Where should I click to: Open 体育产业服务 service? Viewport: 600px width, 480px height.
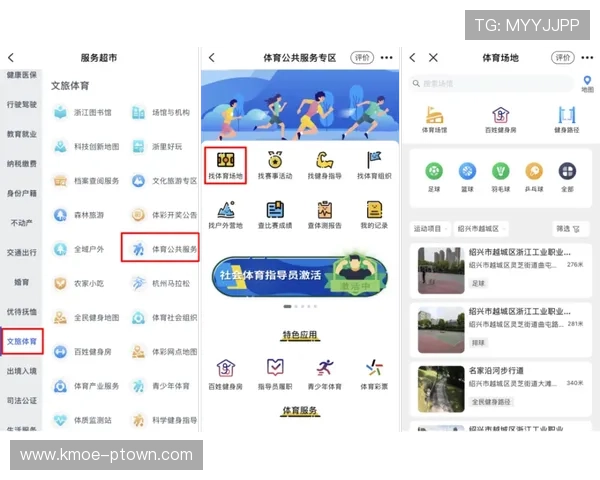click(x=86, y=386)
